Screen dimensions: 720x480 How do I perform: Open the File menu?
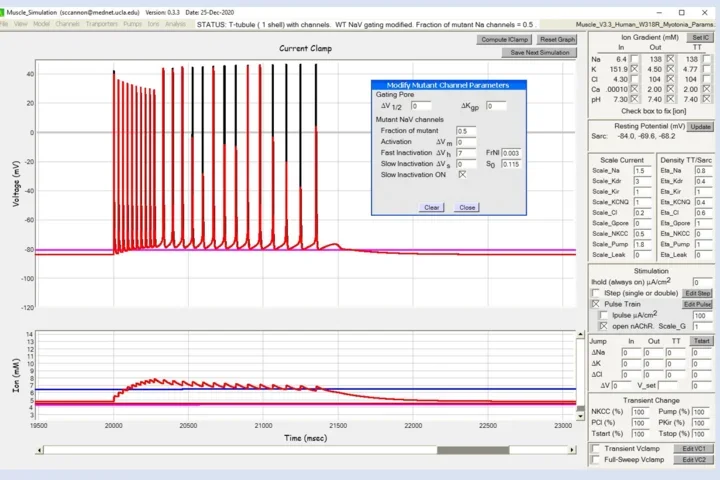click(4, 24)
